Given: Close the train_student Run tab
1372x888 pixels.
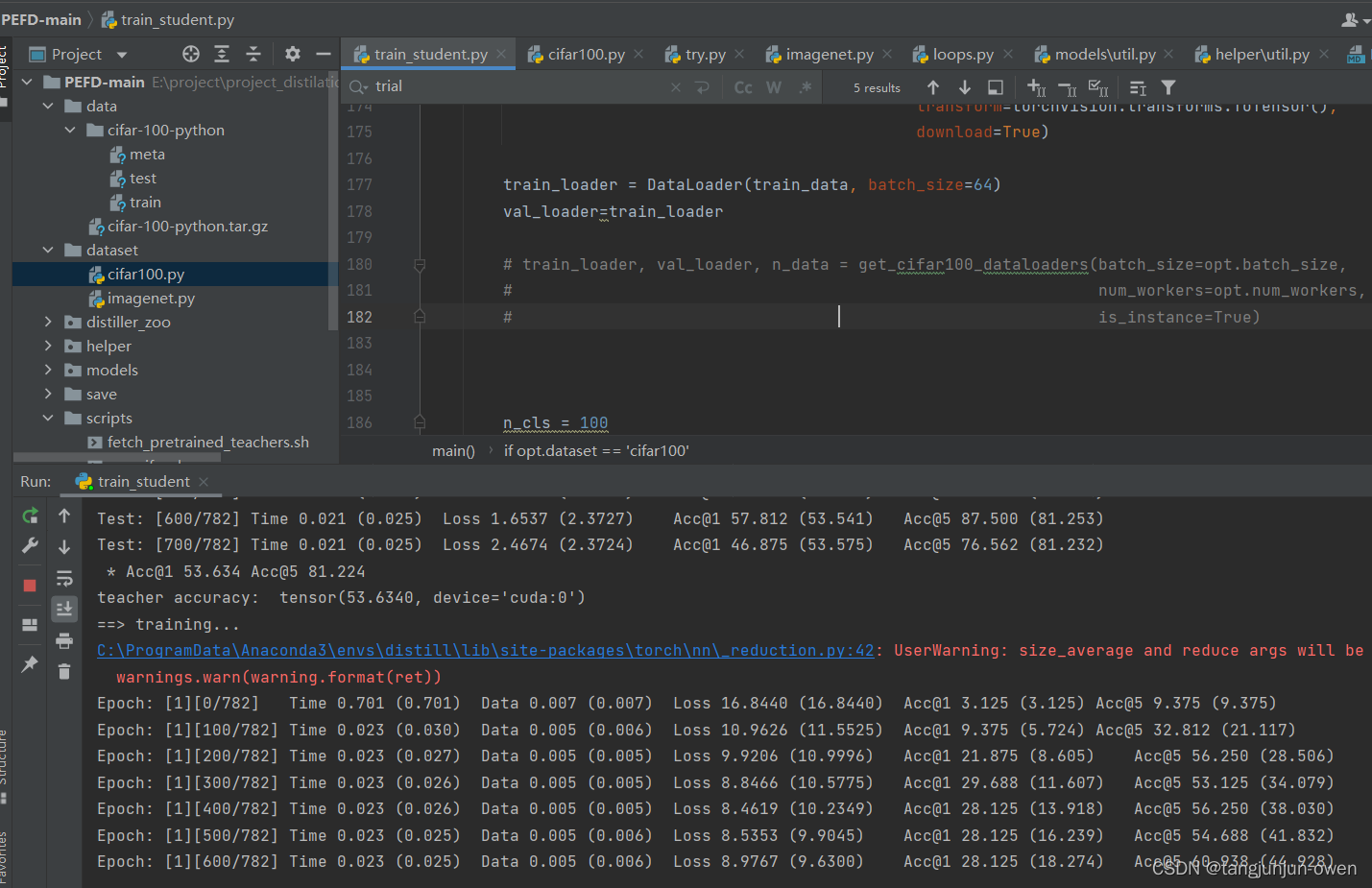Looking at the screenshot, I should [x=204, y=482].
